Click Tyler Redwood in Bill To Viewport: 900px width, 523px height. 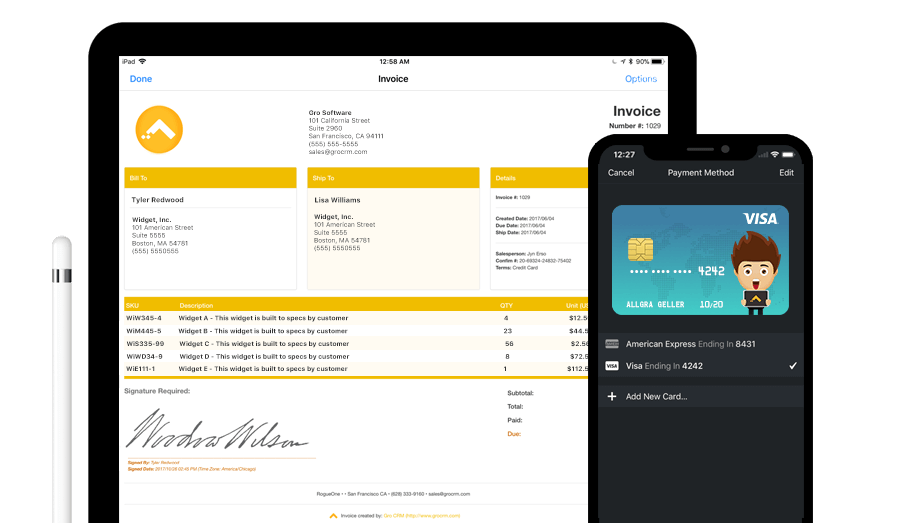pyautogui.click(x=157, y=200)
